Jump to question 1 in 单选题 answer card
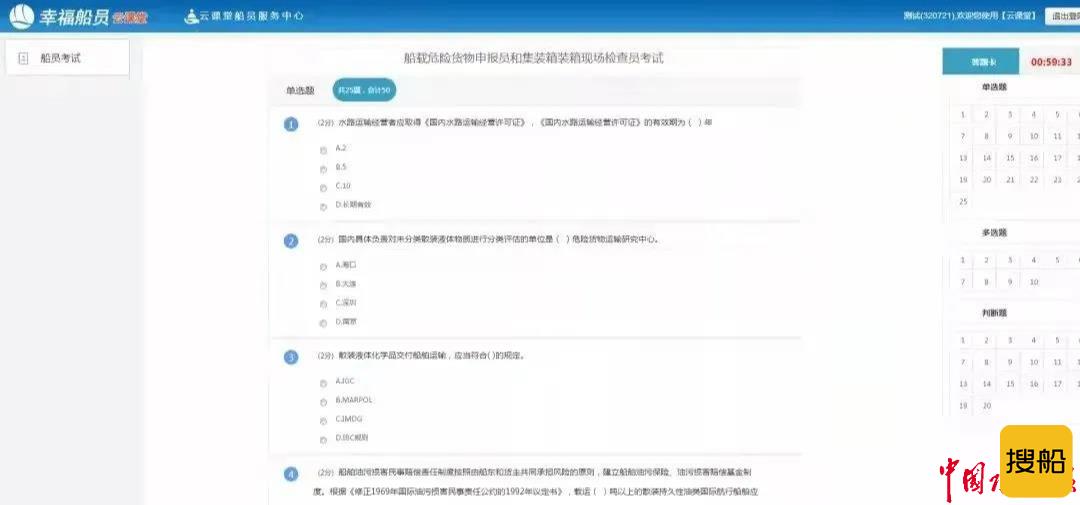1080x505 pixels. click(x=962, y=115)
